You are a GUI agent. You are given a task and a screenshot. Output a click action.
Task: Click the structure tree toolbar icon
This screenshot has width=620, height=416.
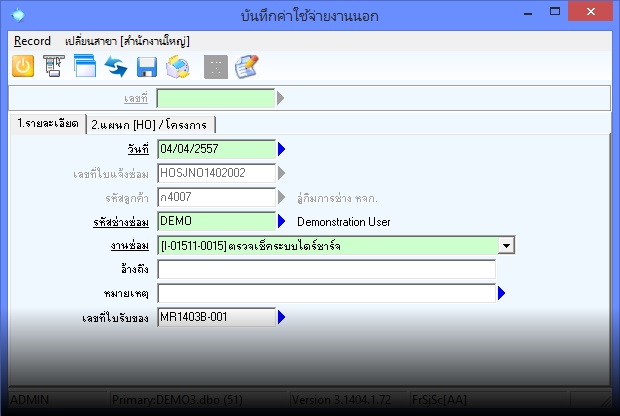[x=55, y=66]
